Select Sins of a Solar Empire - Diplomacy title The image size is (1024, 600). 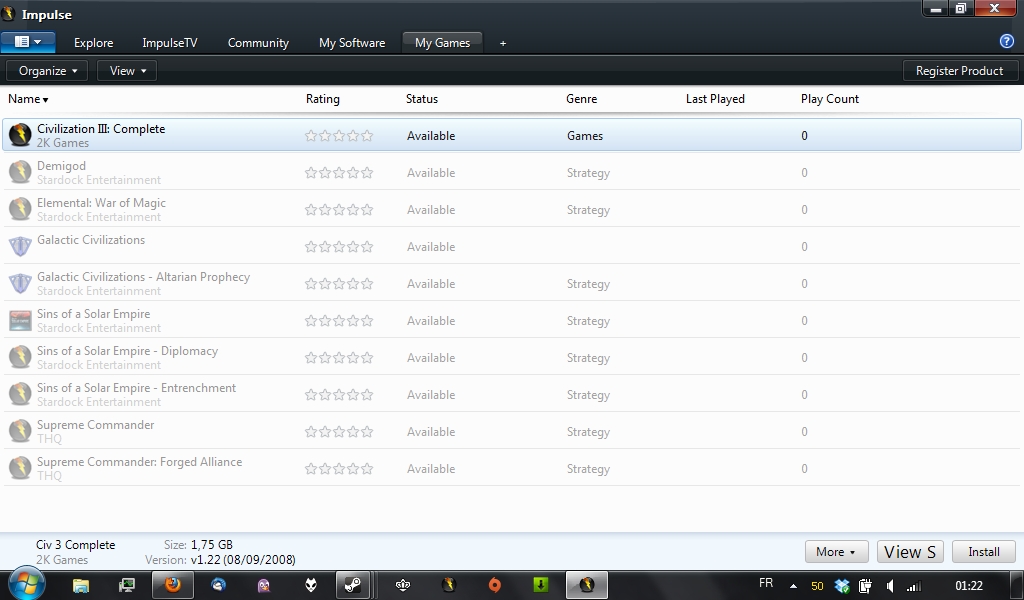(127, 351)
